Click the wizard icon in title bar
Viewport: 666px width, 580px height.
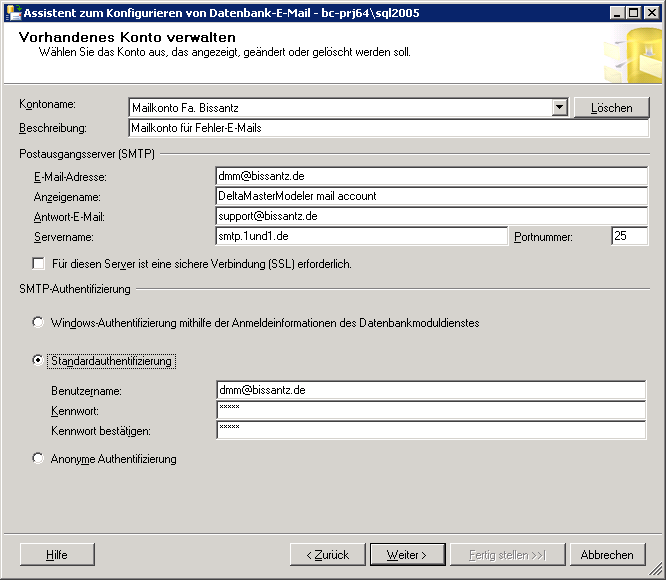coord(13,13)
